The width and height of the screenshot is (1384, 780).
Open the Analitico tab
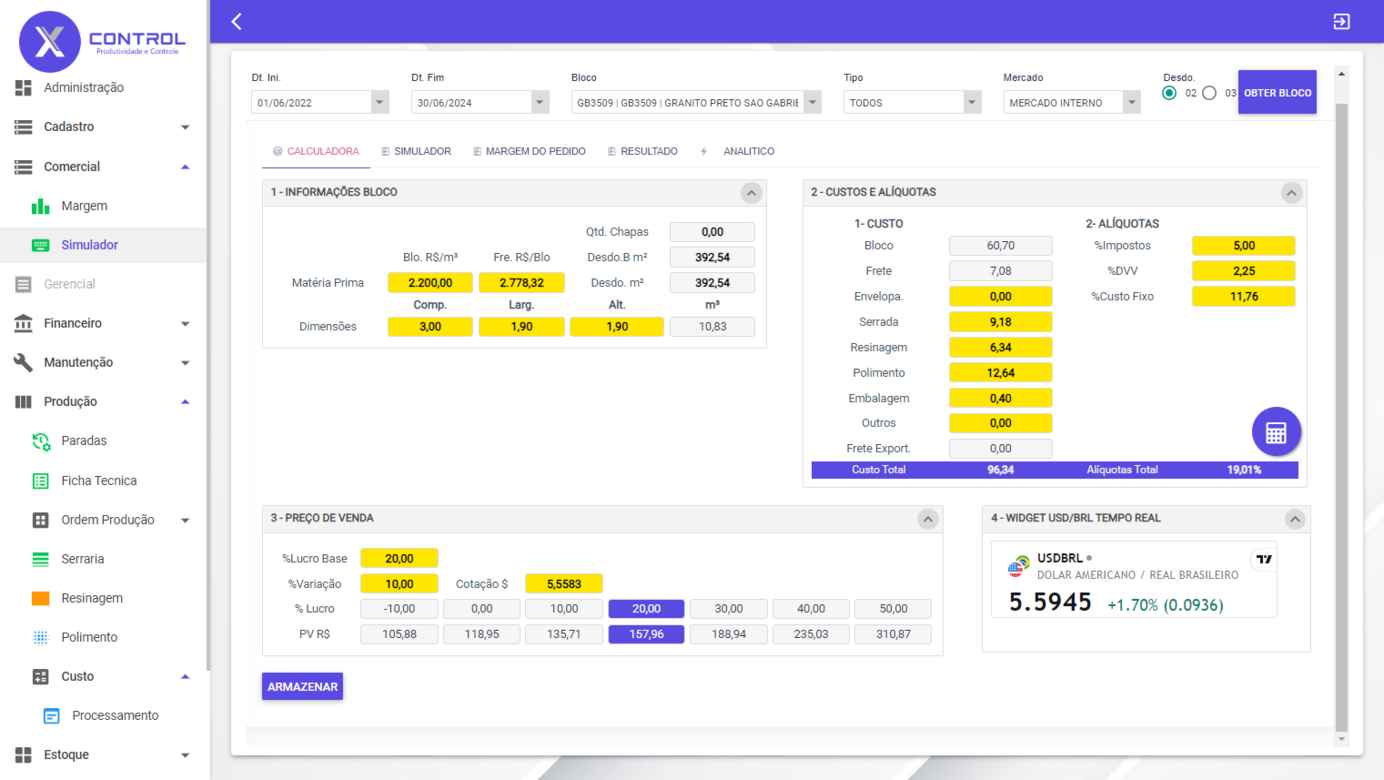pos(738,151)
